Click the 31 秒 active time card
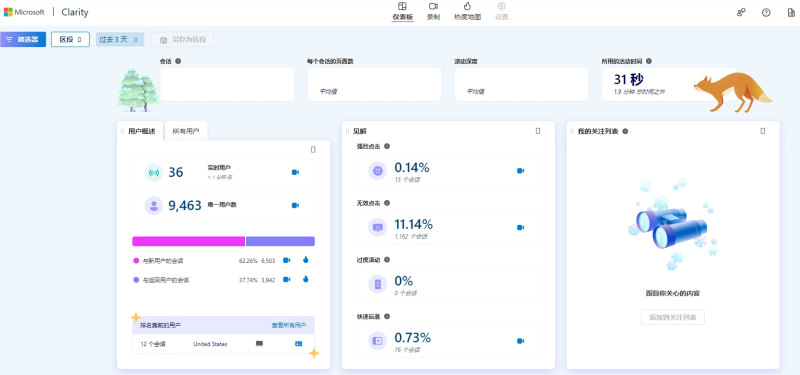This screenshot has width=800, height=375. pyautogui.click(x=669, y=84)
